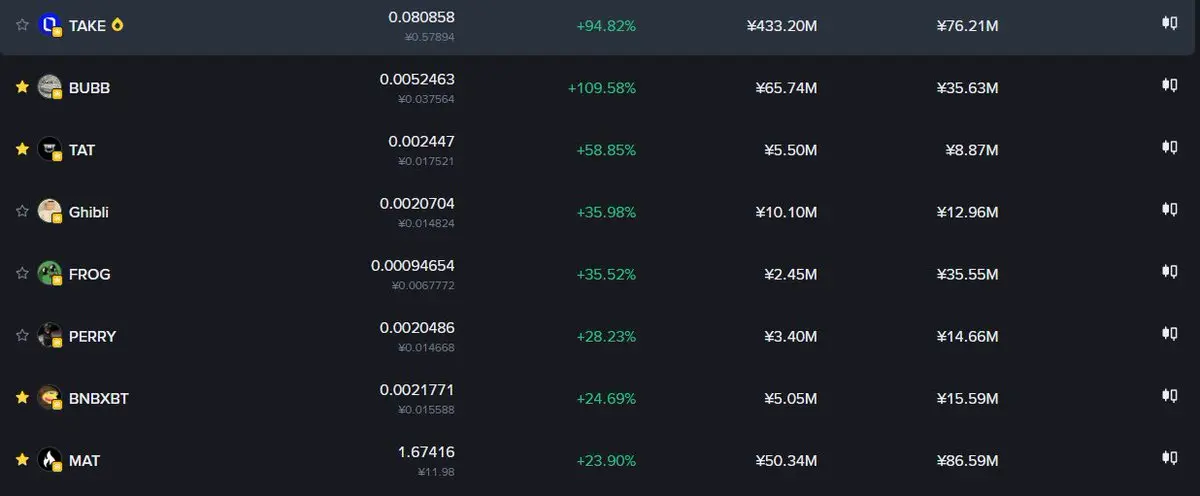1200x496 pixels.
Task: Click the MAT token logo
Action: click(x=50, y=460)
